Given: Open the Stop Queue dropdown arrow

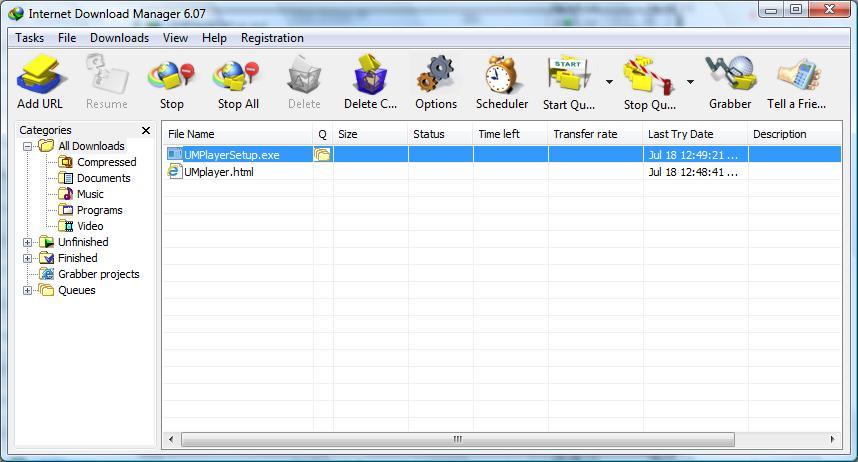Looking at the screenshot, I should coord(690,83).
